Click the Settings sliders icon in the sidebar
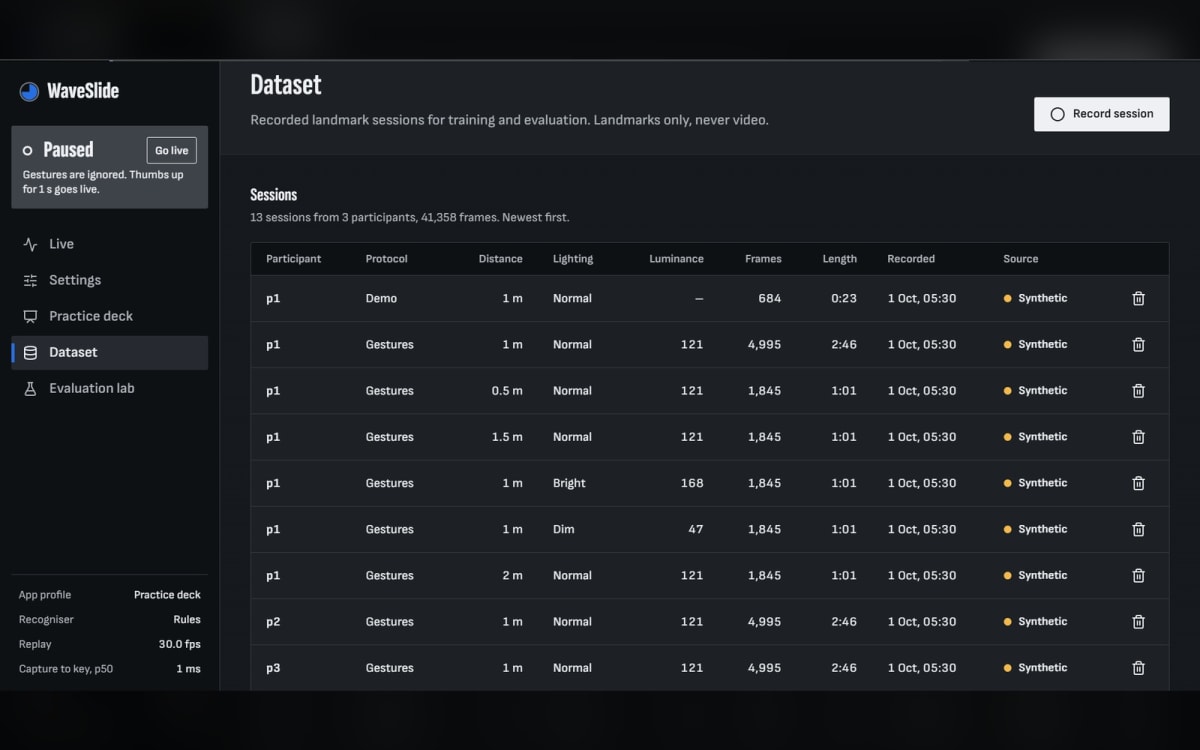Image resolution: width=1200 pixels, height=750 pixels. 30,280
